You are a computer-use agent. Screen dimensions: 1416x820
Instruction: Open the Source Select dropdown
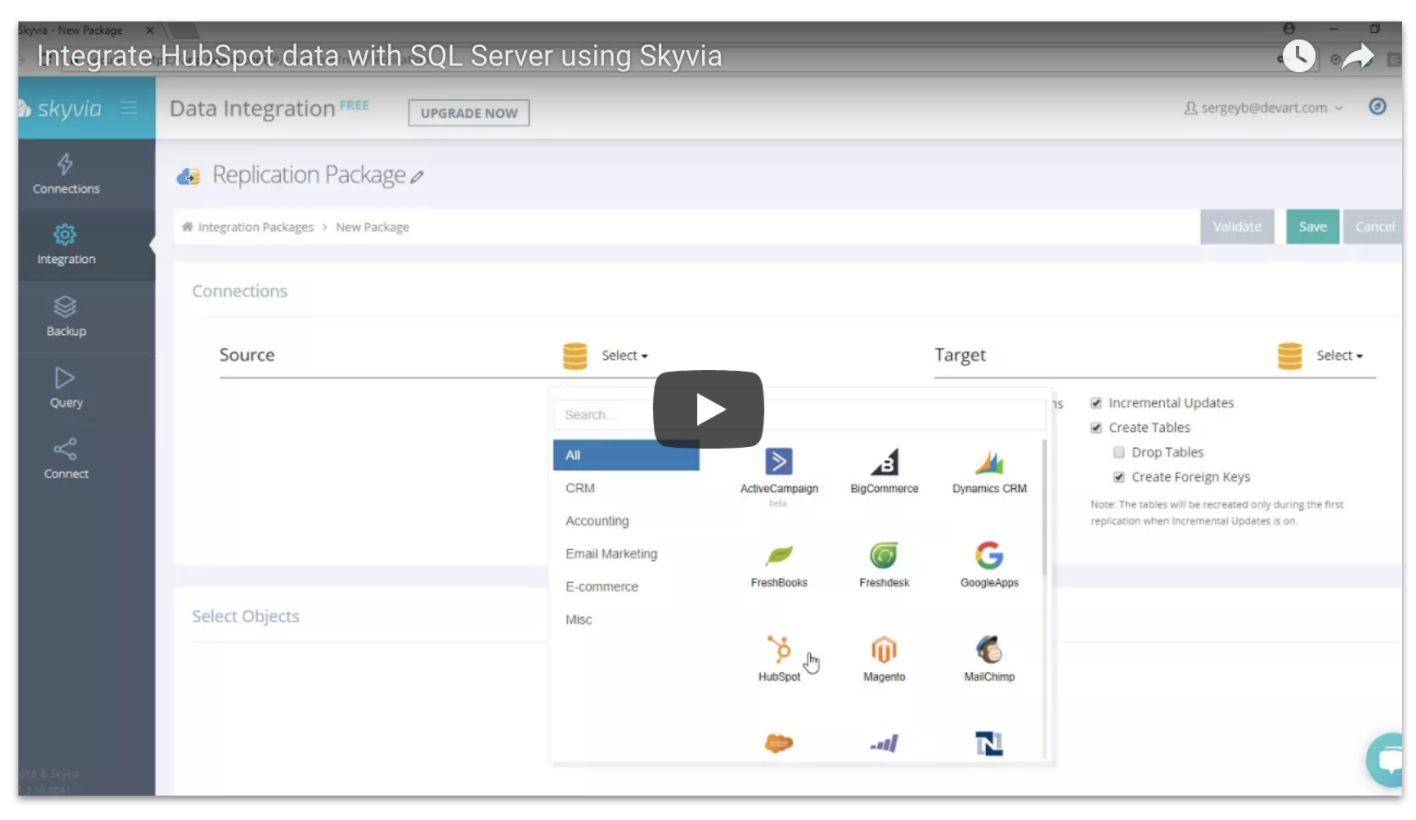point(625,356)
